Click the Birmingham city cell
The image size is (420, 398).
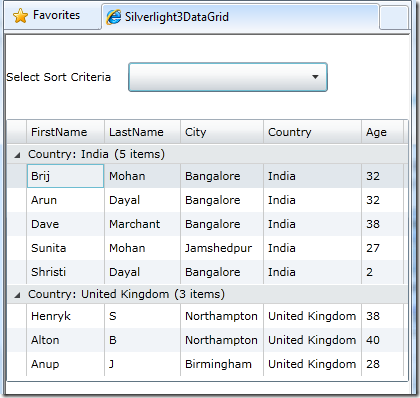point(222,364)
